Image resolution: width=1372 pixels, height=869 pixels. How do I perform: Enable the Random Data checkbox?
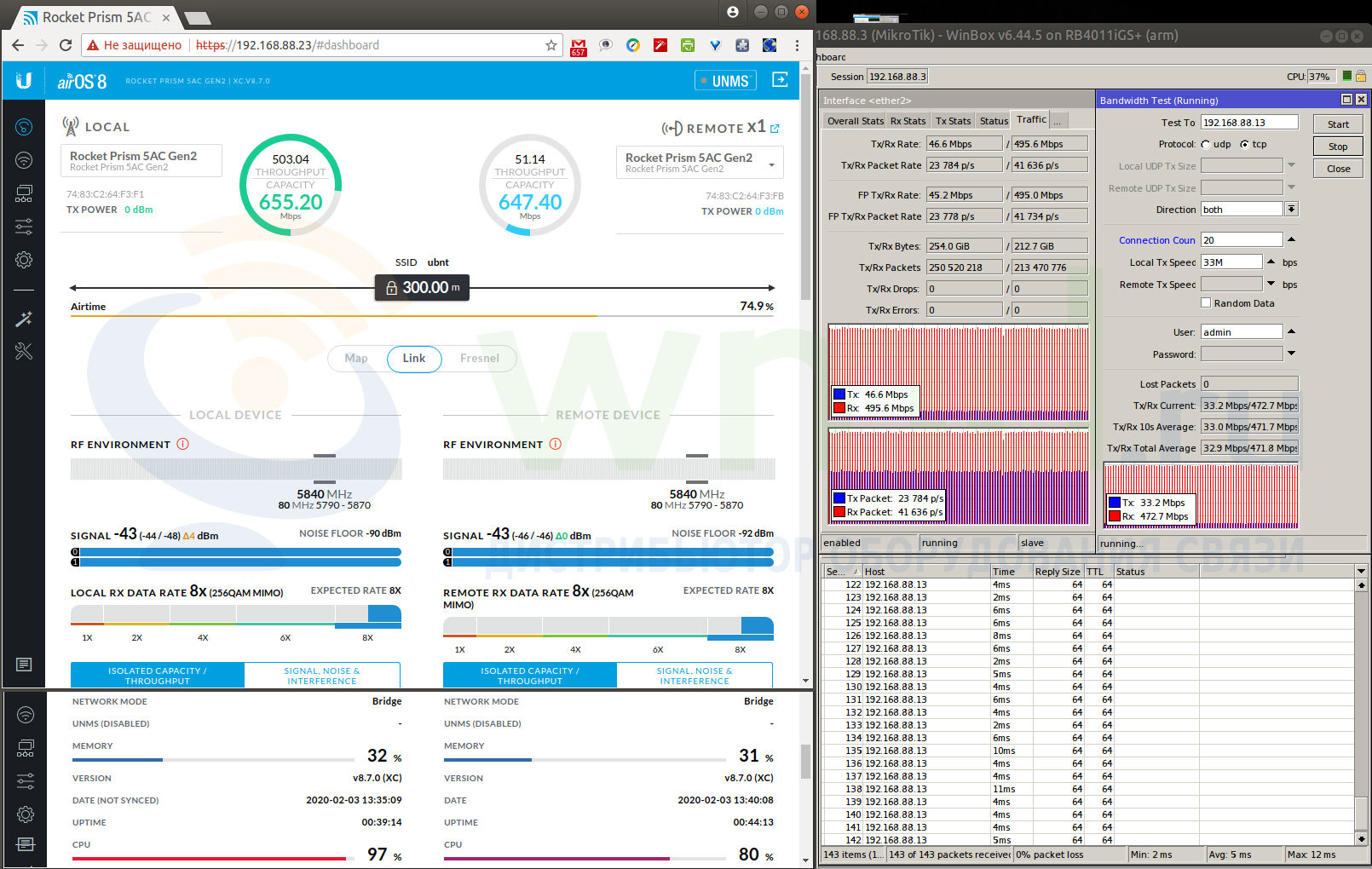(x=1206, y=302)
